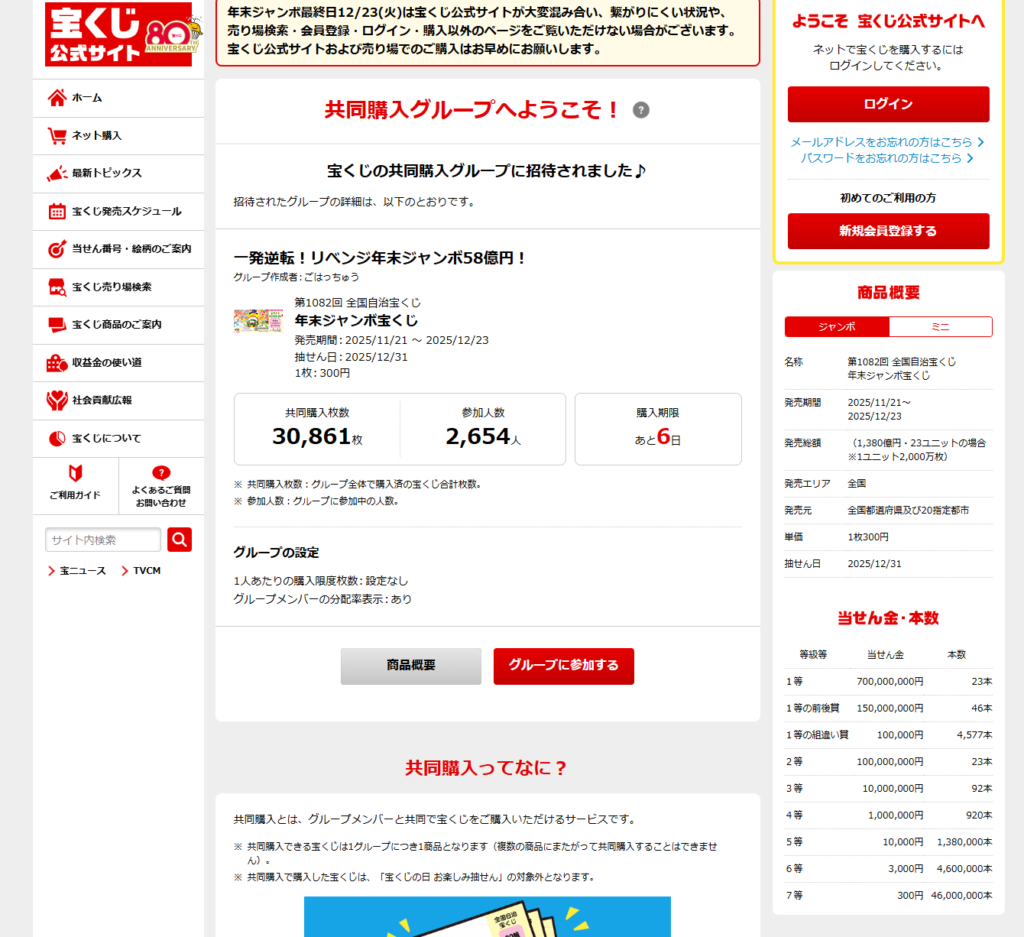Click the home icon in the sidebar
The image size is (1024, 937).
pyautogui.click(x=57, y=97)
